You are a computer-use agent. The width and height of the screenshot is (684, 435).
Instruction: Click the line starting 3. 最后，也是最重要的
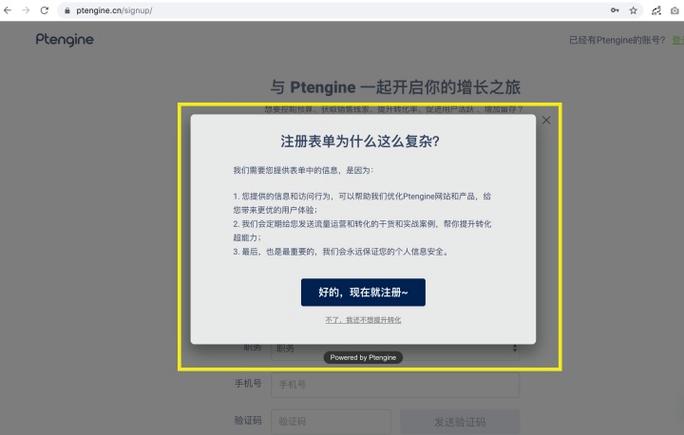tap(341, 251)
